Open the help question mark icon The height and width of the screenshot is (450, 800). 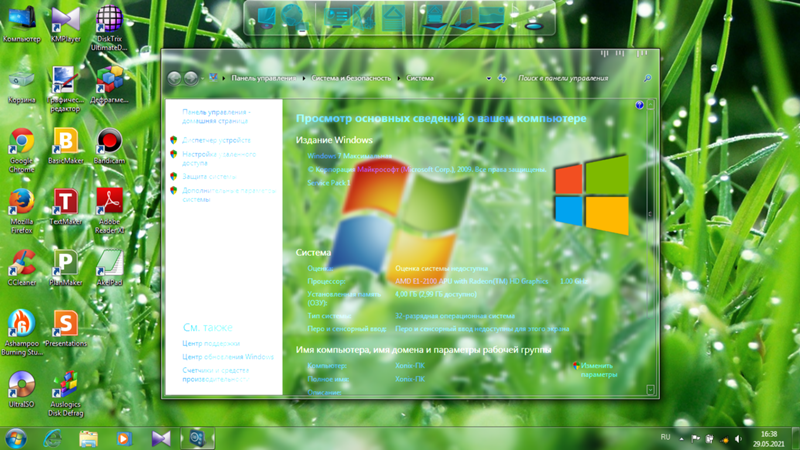[639, 105]
